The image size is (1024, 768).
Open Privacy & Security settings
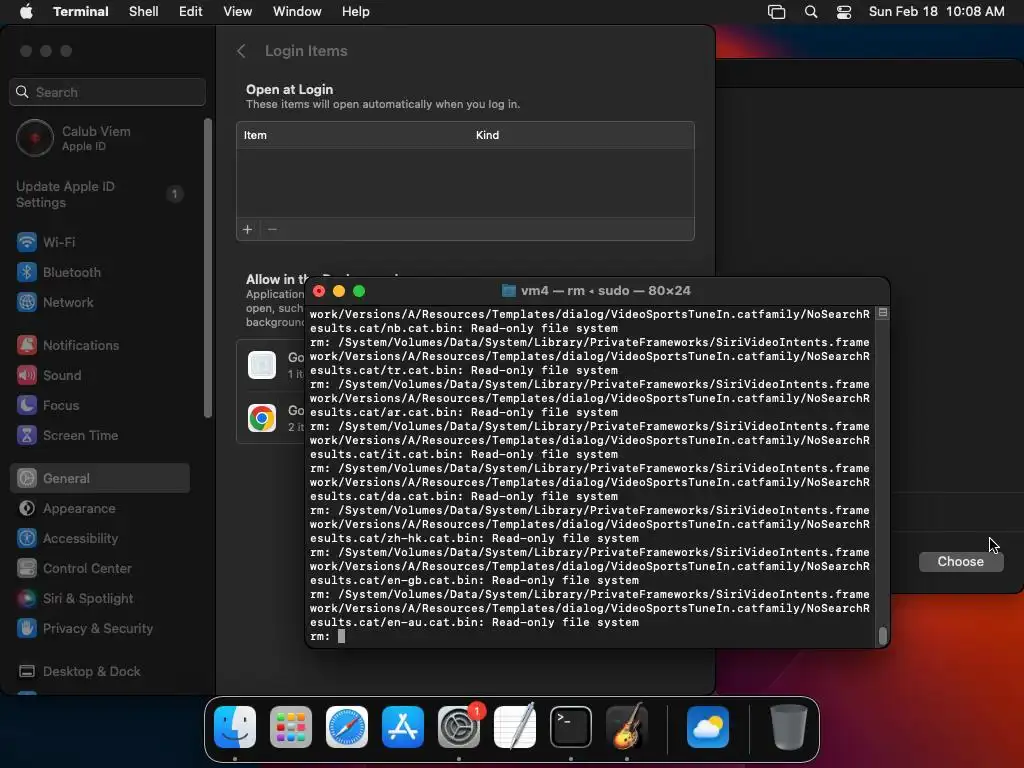tap(101, 628)
